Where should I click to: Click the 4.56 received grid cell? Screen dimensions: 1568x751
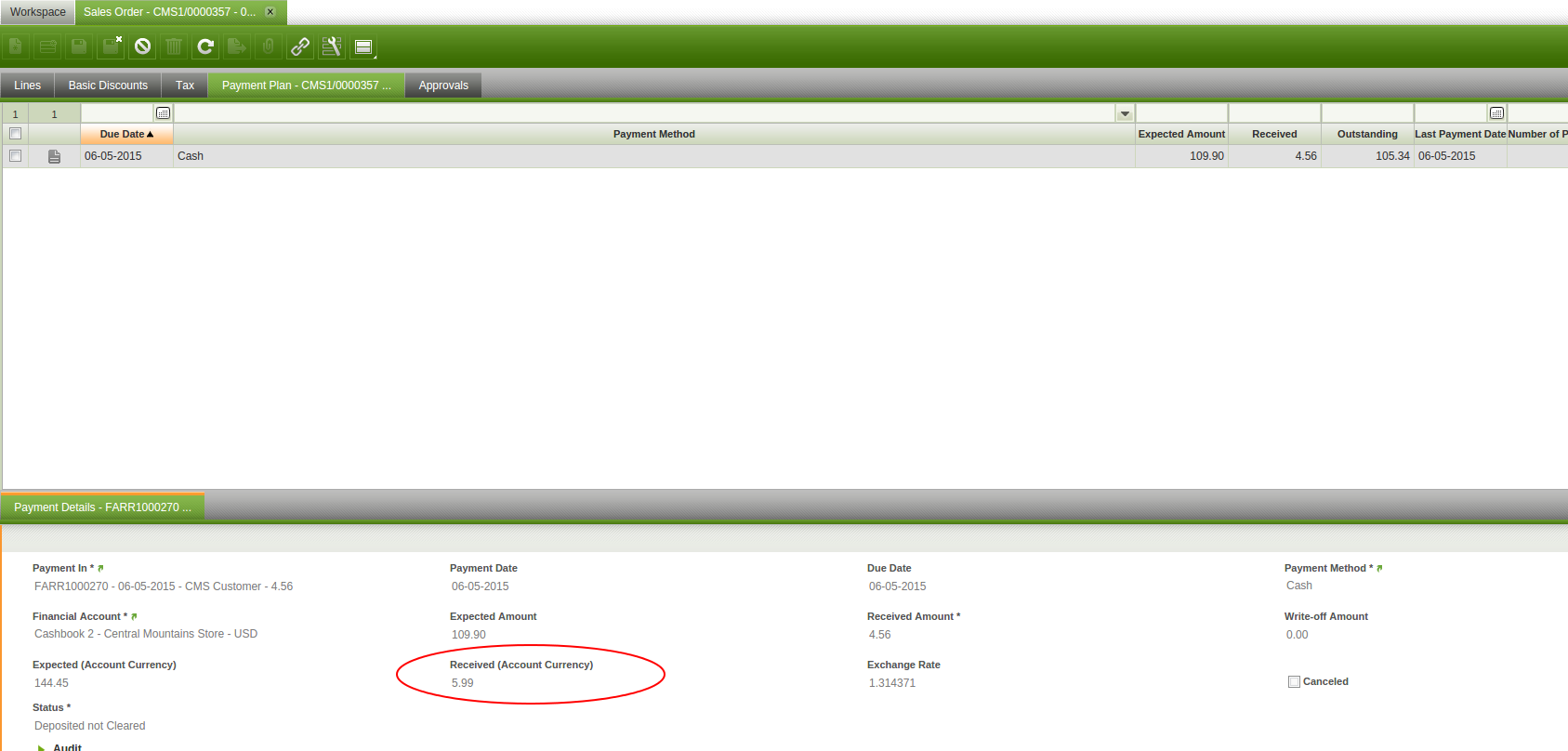coord(1274,156)
